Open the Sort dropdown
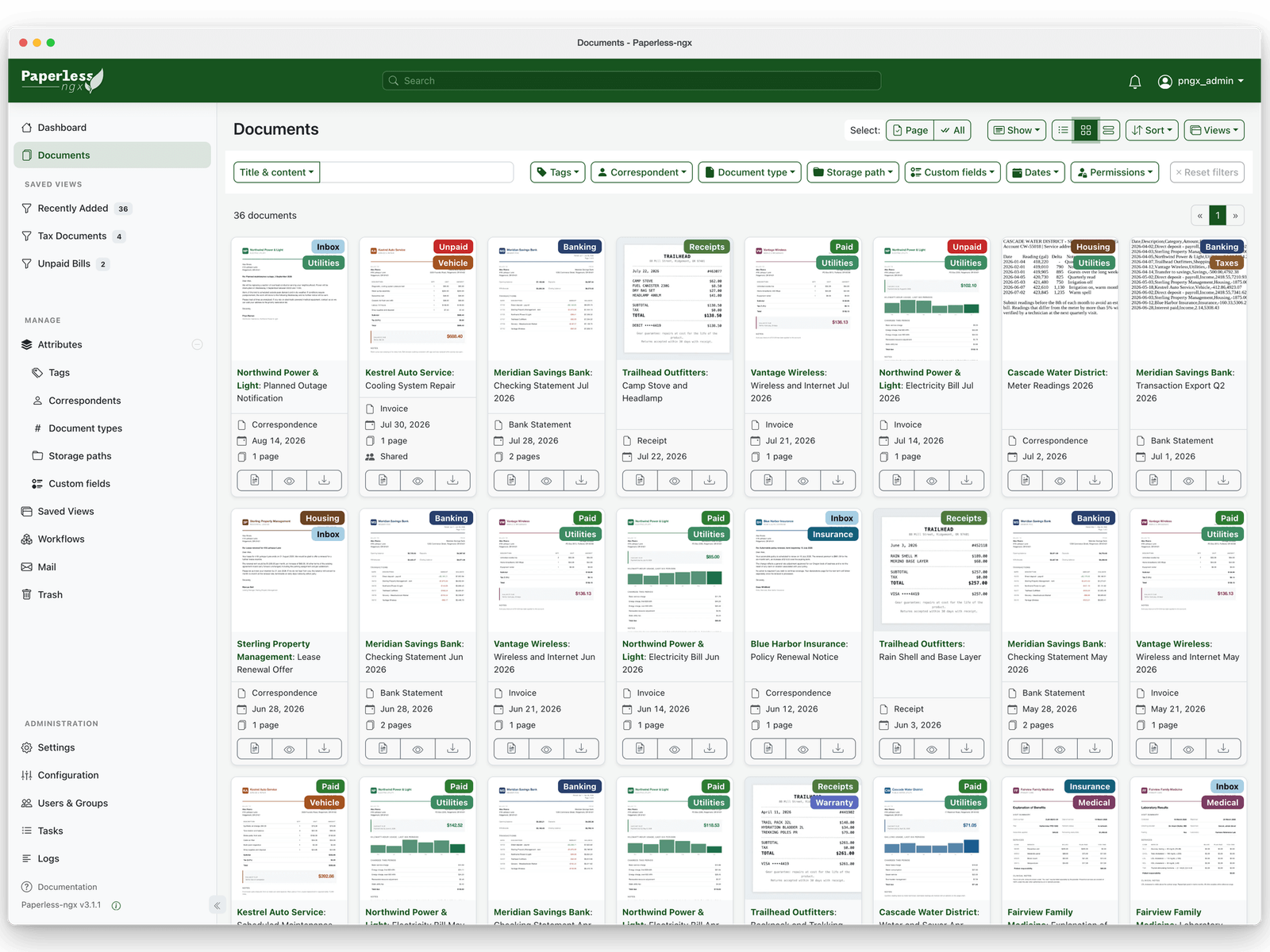This screenshot has width=1270, height=952. 1152,130
